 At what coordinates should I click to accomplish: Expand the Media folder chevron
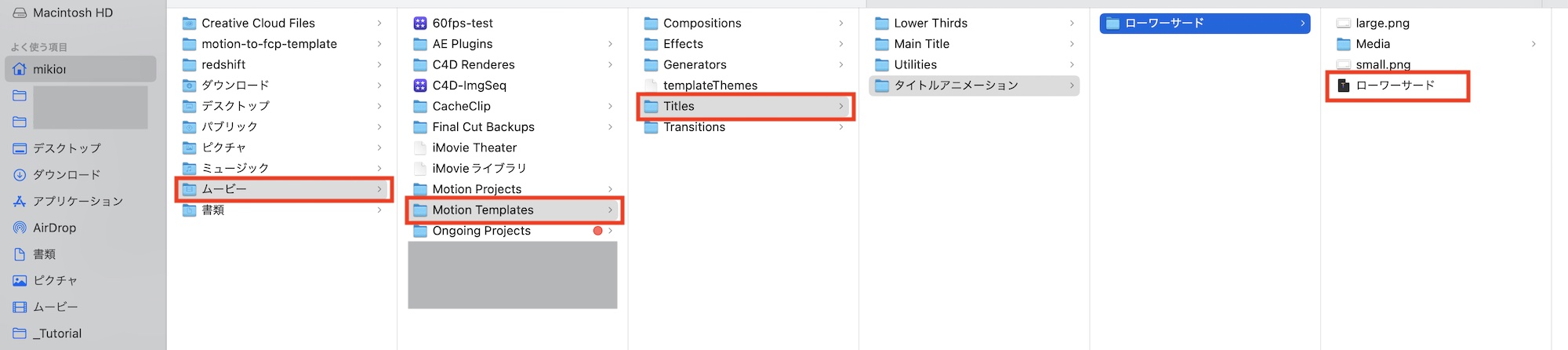(x=1534, y=44)
